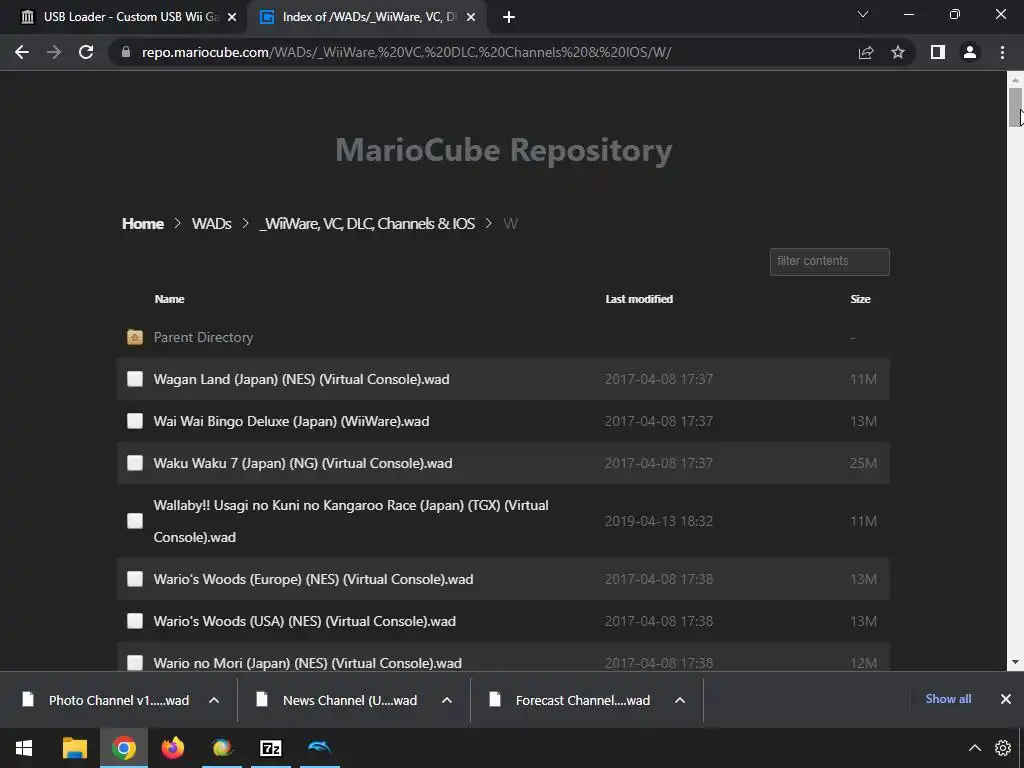This screenshot has width=1024, height=768.
Task: Open a new tab with the plus icon
Action: (x=509, y=17)
